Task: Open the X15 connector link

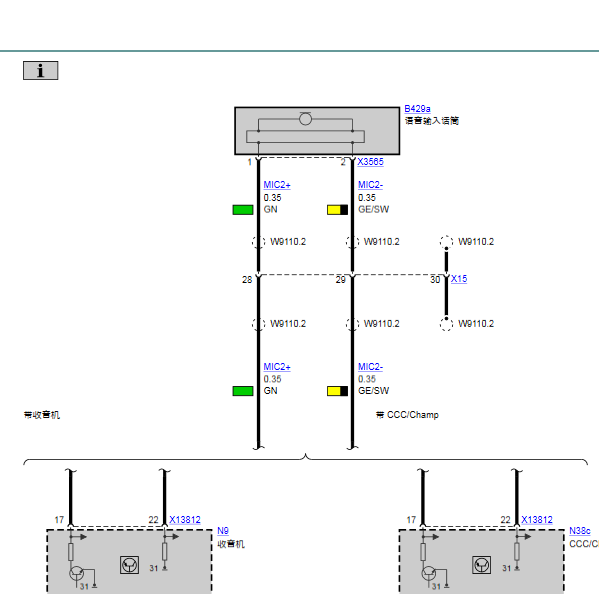Action: coord(459,279)
